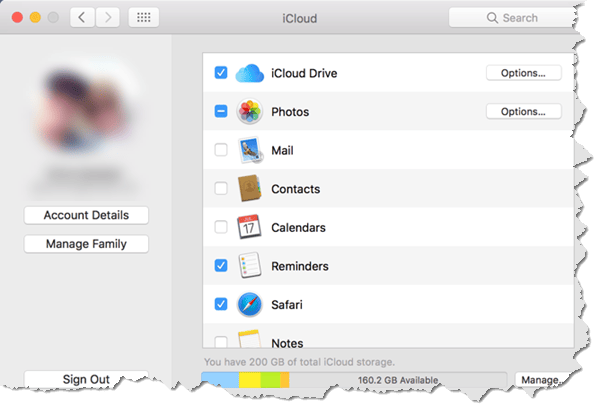Uncheck the iCloud Drive checkbox
Viewport: 606px width, 413px height.
221,73
